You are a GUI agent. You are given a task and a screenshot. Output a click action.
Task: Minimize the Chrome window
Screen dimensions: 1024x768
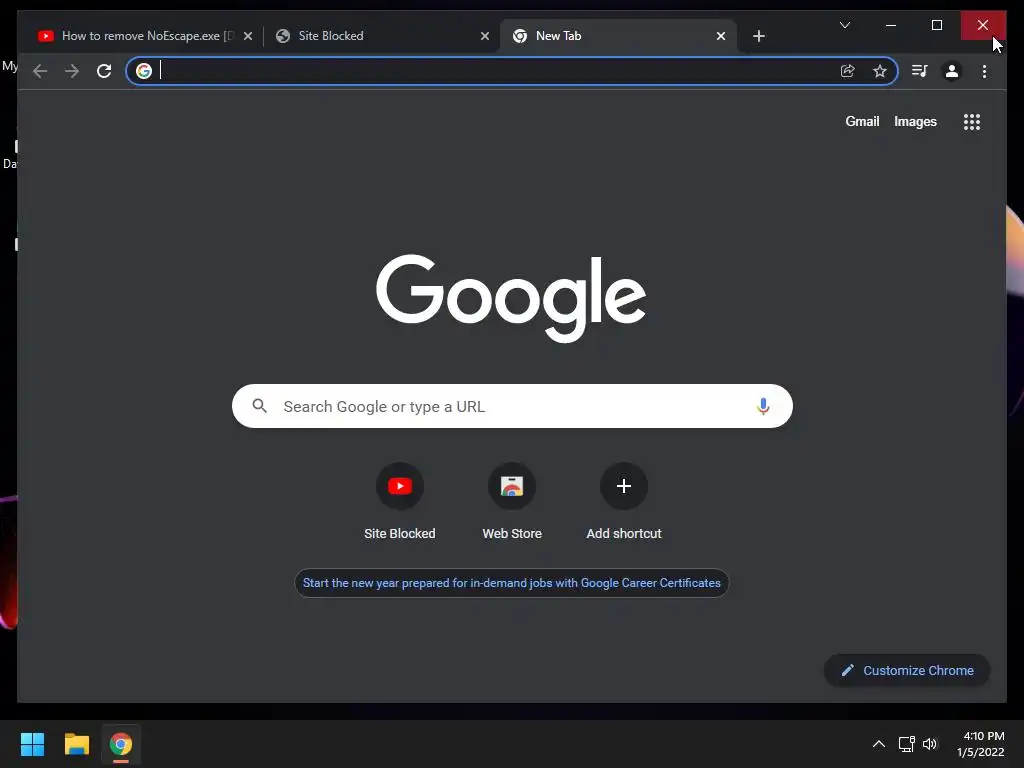pos(891,25)
